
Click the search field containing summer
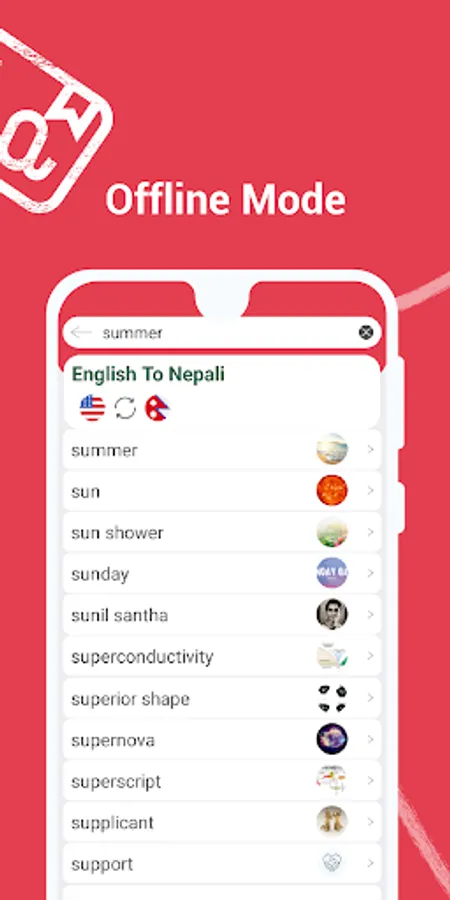coord(222,332)
